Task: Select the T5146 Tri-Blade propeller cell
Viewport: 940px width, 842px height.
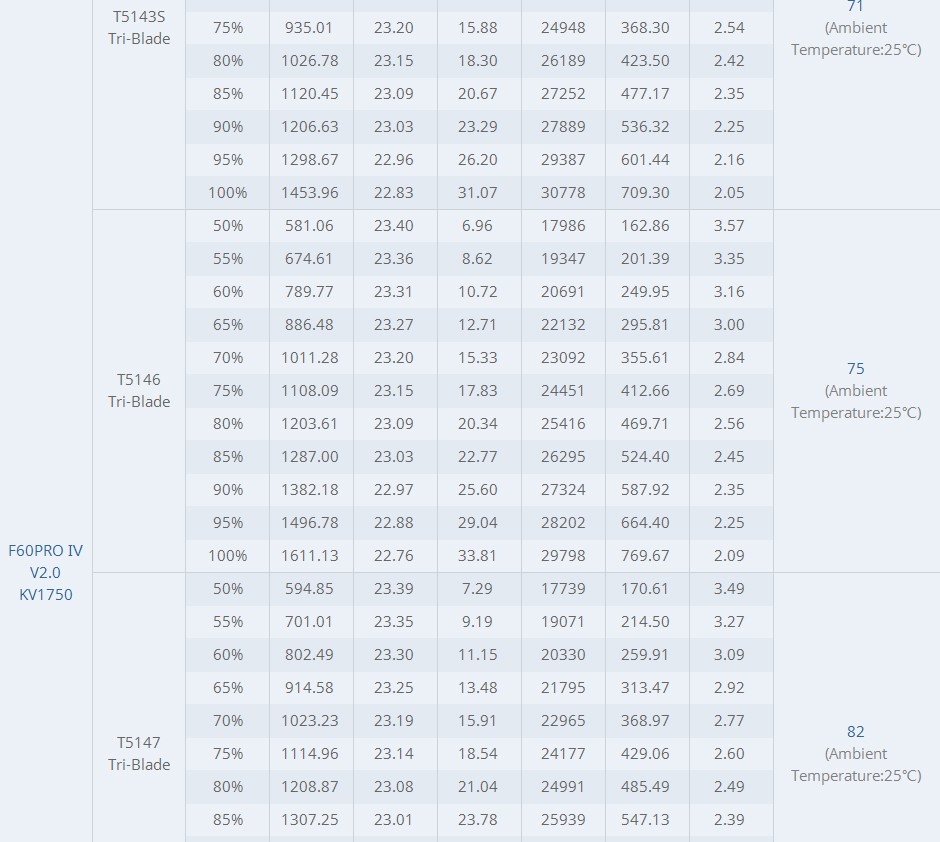Action: 139,390
